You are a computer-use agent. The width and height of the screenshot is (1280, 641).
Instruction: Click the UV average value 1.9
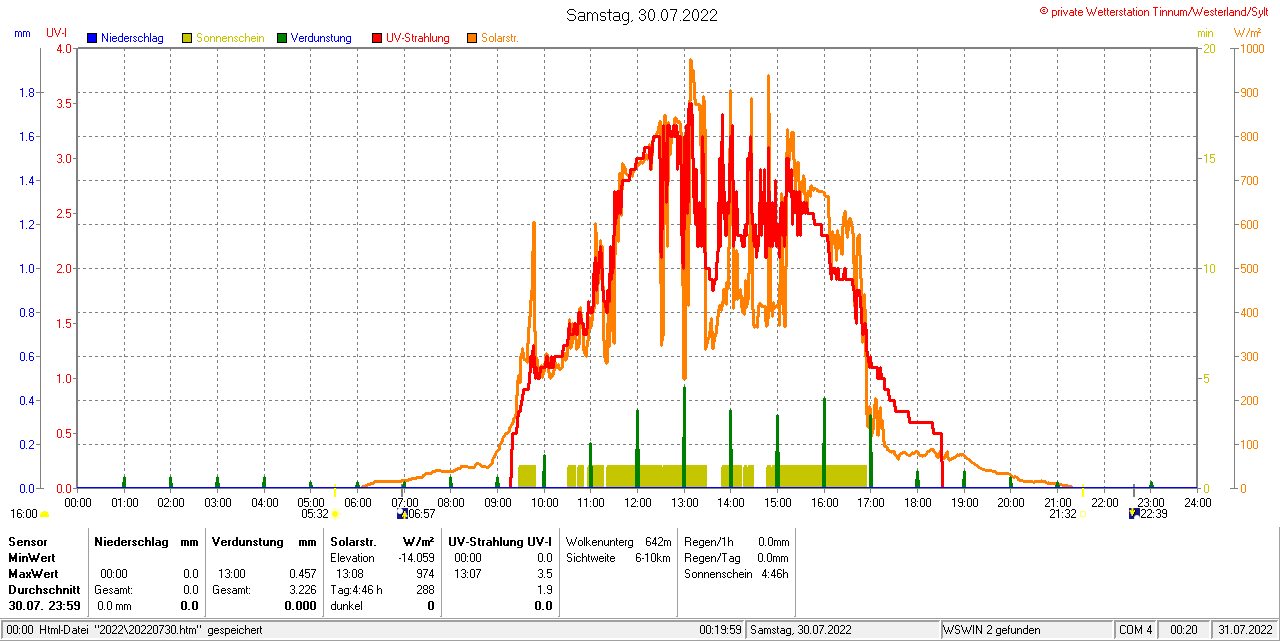pyautogui.click(x=543, y=590)
